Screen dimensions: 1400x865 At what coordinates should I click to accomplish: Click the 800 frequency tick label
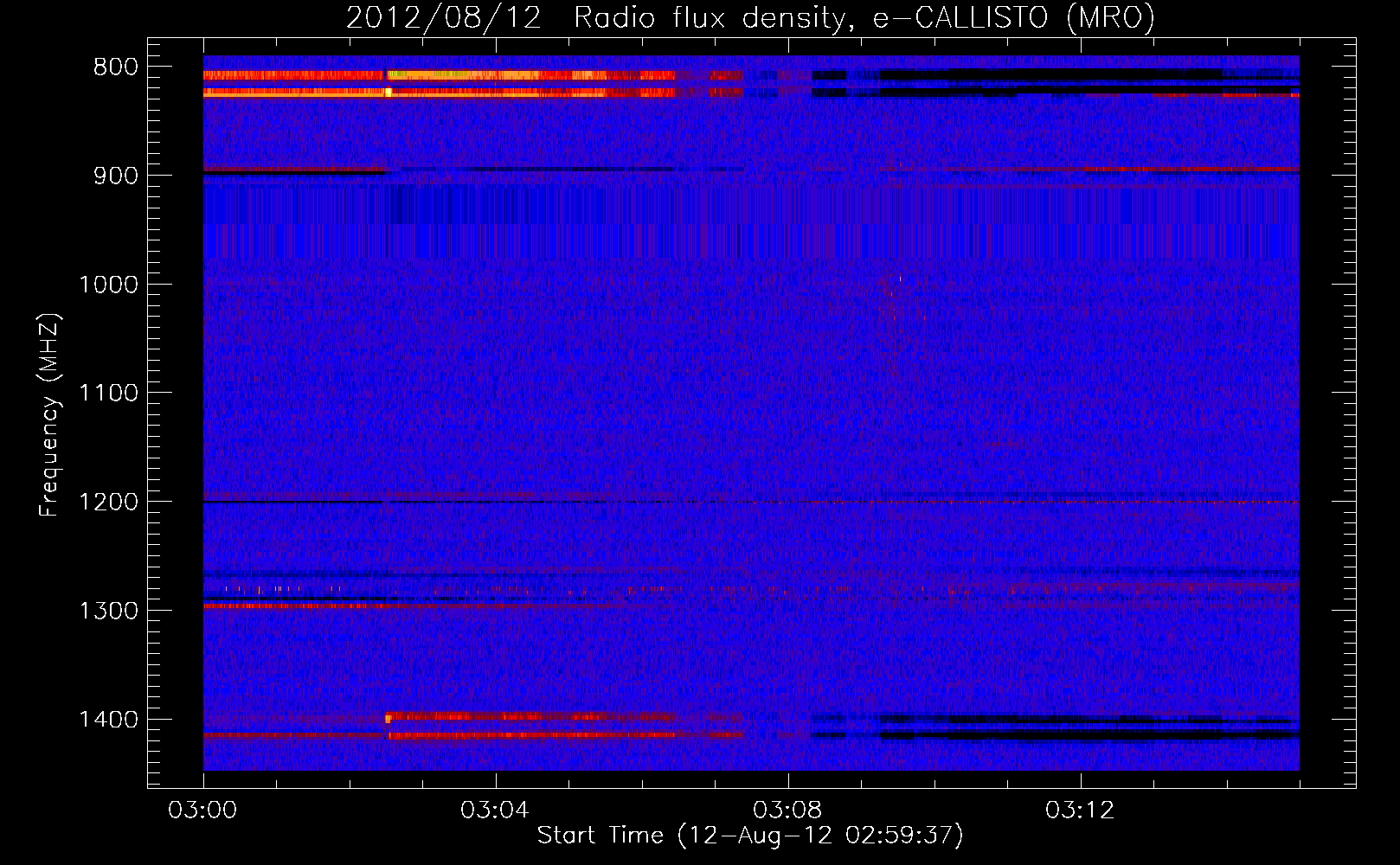pyautogui.click(x=115, y=67)
